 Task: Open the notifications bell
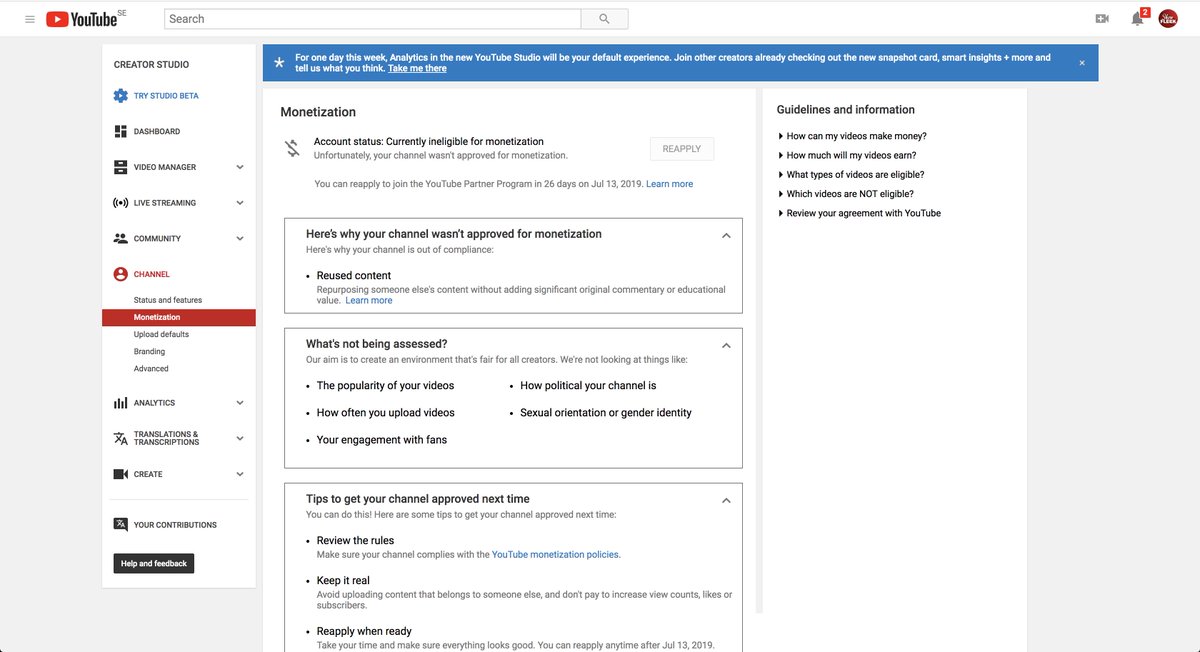click(x=1137, y=19)
